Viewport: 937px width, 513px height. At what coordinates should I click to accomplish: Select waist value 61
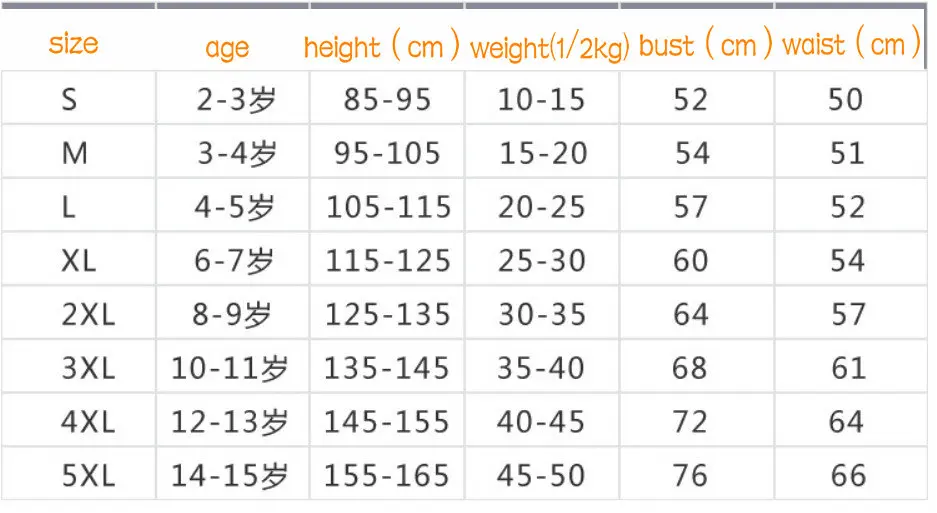(x=849, y=368)
